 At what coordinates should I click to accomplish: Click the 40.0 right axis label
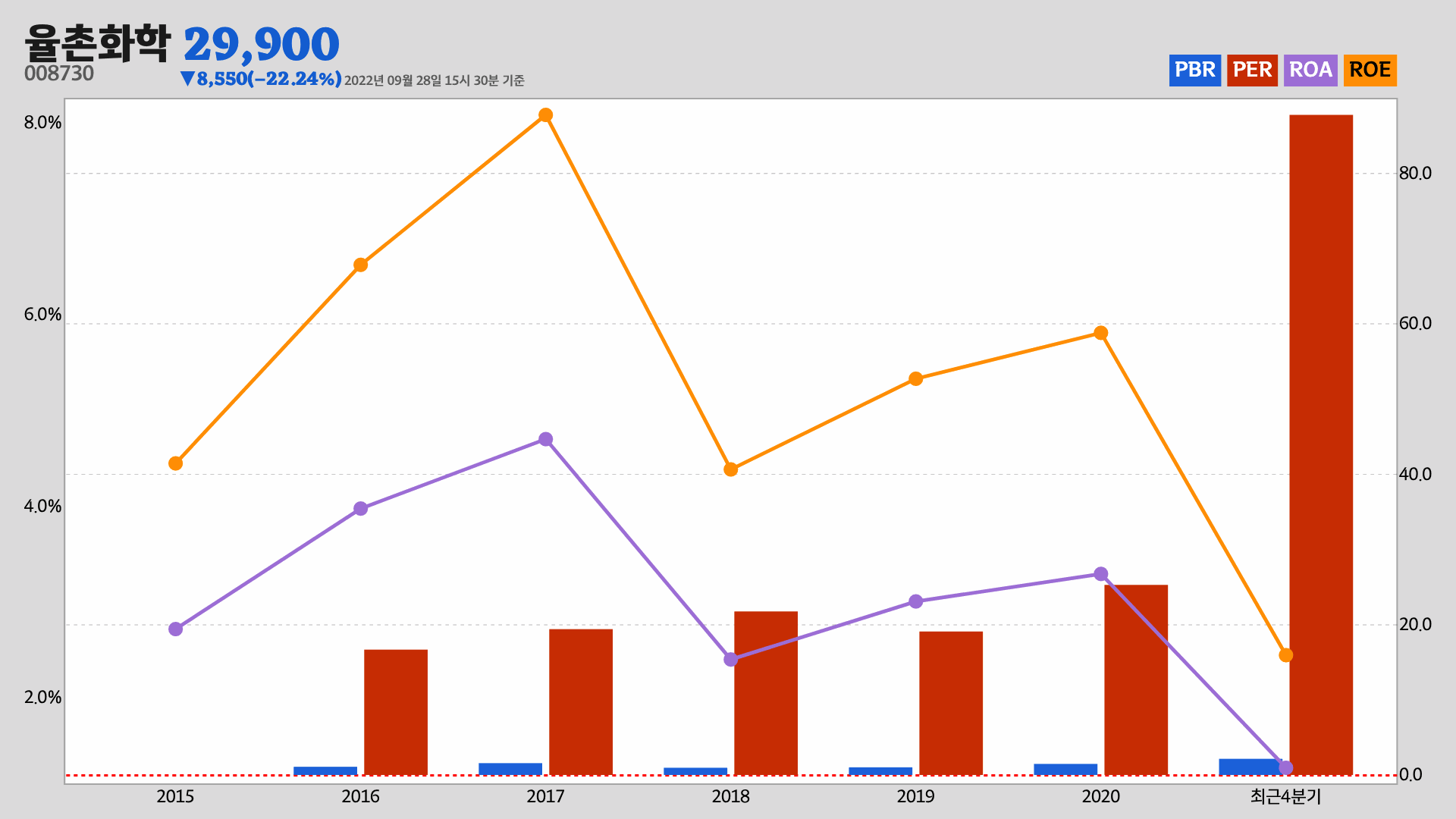coord(1415,474)
